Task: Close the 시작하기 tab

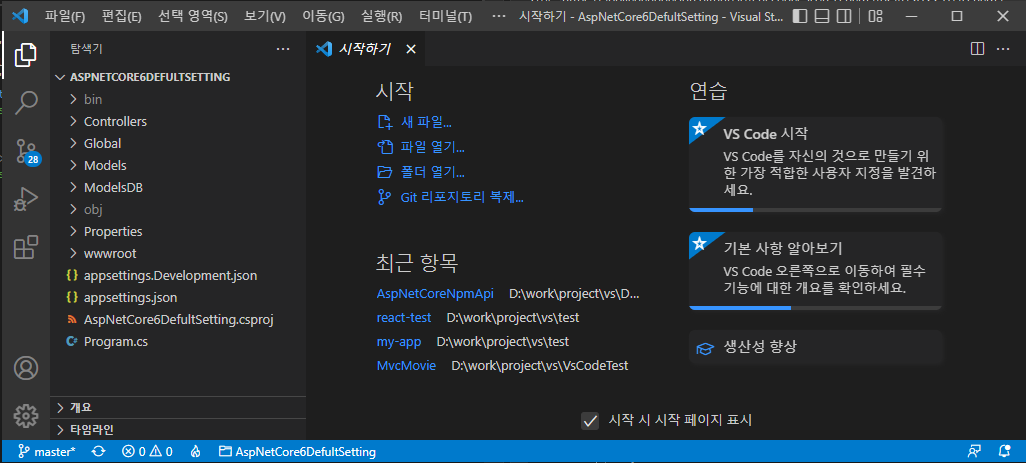Action: [411, 49]
